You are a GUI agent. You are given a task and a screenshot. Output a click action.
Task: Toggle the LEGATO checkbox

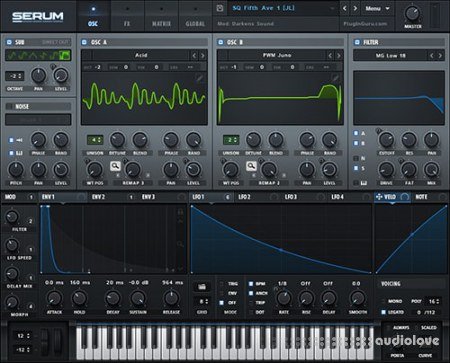383,312
